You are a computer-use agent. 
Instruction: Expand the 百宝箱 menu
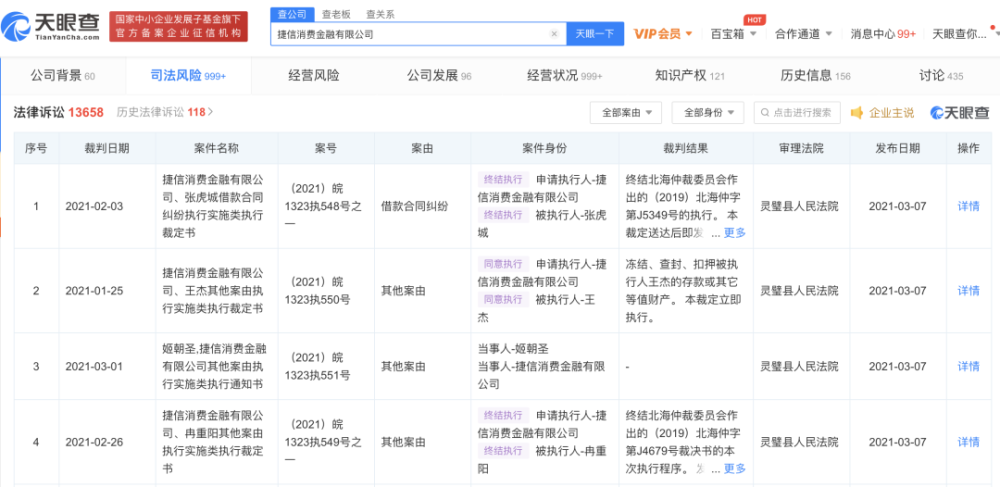(733, 34)
